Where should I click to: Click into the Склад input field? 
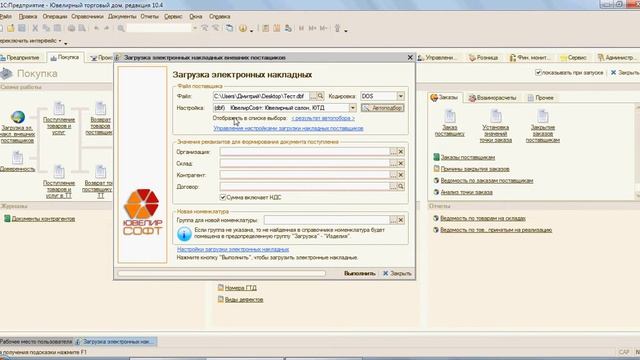click(304, 163)
